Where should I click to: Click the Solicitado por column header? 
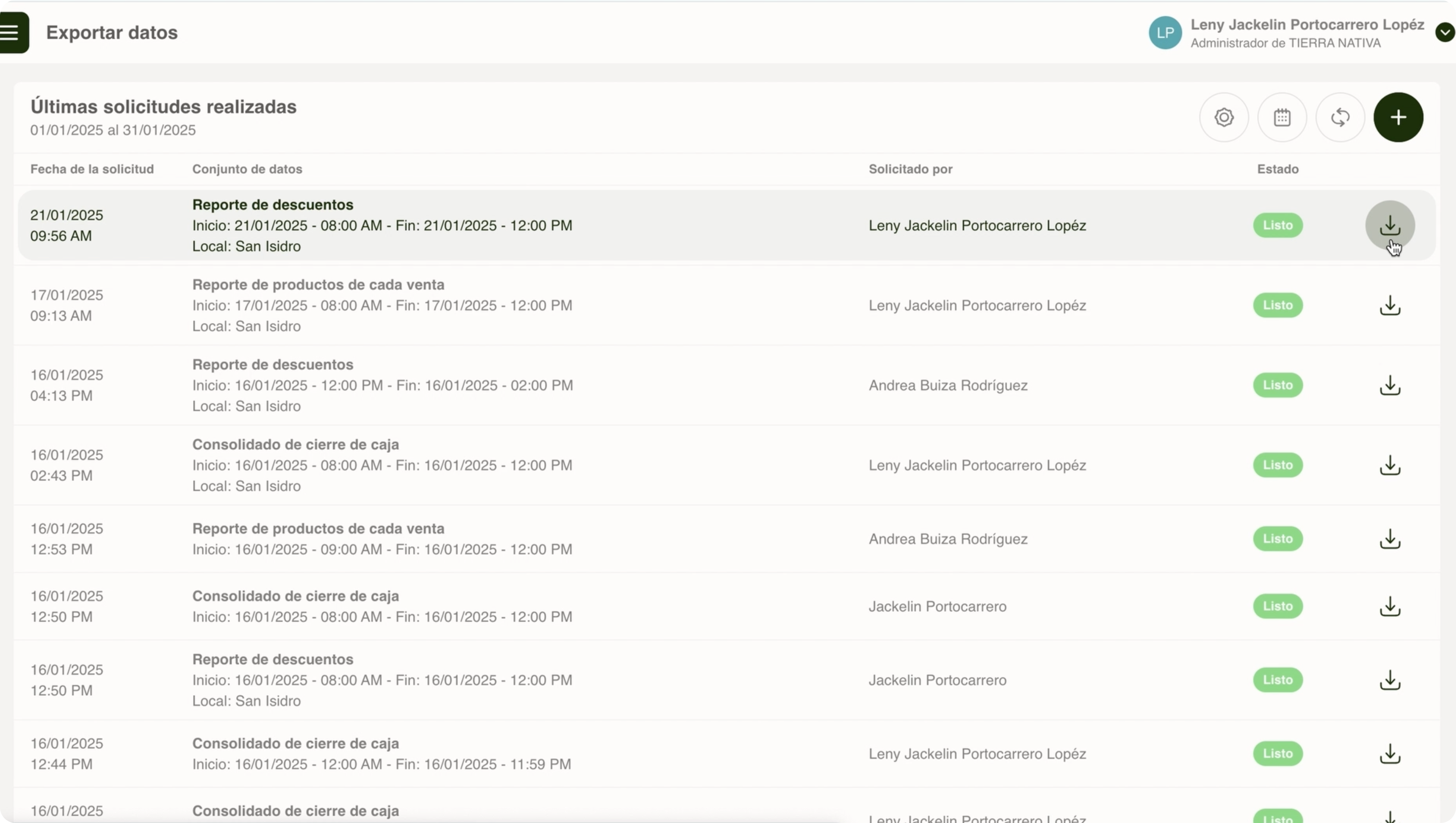[x=910, y=169]
